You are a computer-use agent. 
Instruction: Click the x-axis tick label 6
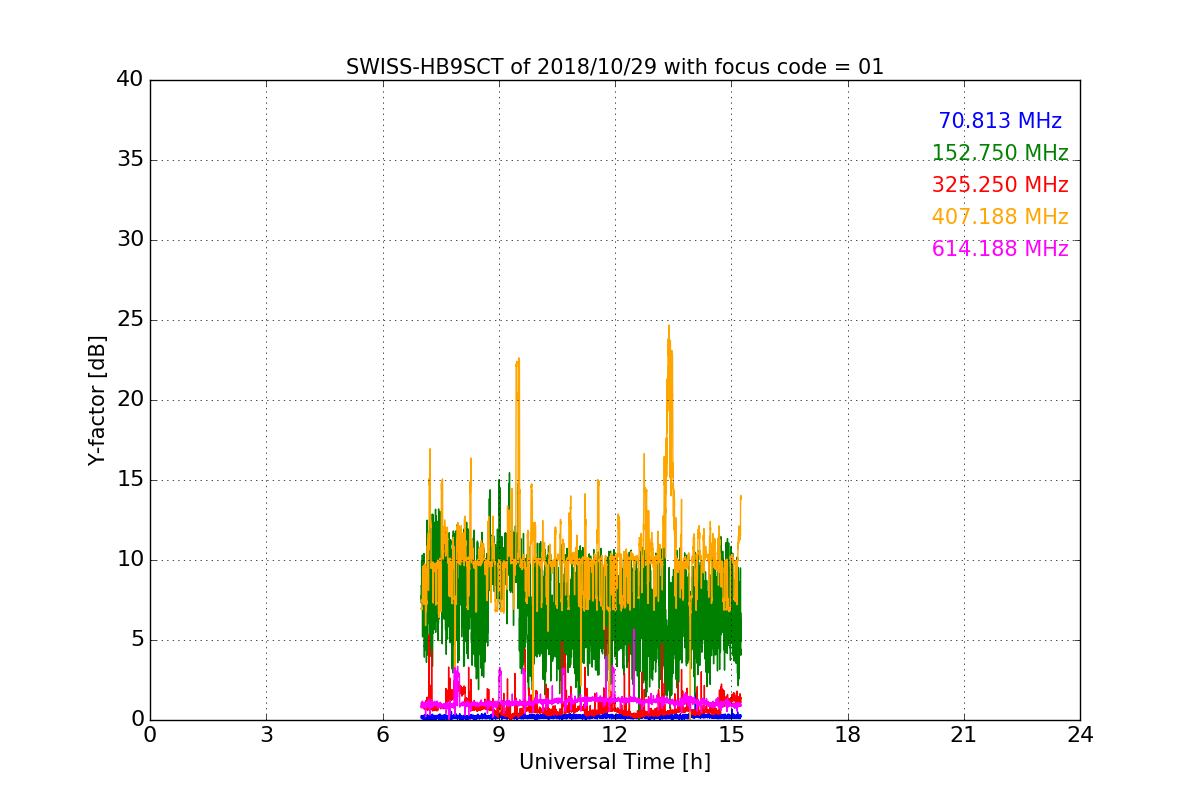pyautogui.click(x=383, y=735)
